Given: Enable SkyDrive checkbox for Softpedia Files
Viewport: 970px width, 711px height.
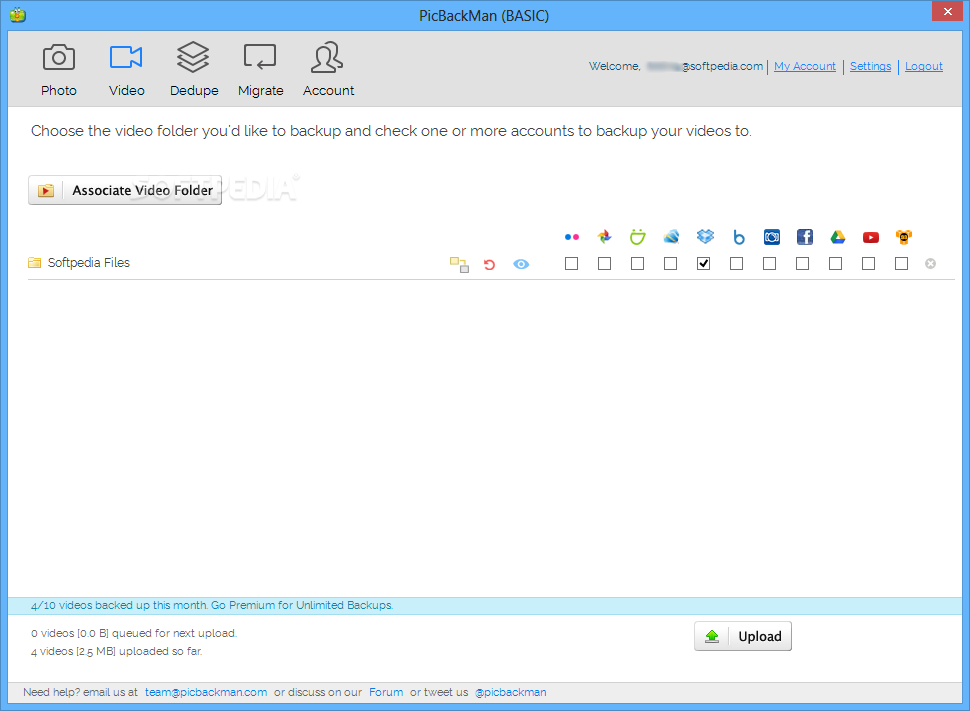Looking at the screenshot, I should click(x=671, y=264).
